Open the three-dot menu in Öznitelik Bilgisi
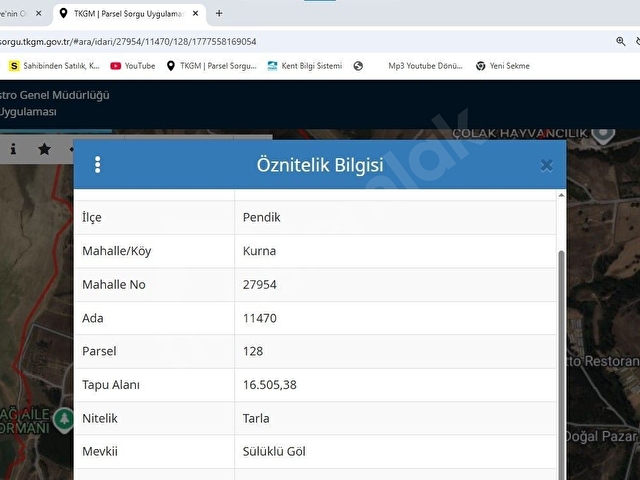Viewport: 640px width, 480px height. tap(98, 165)
